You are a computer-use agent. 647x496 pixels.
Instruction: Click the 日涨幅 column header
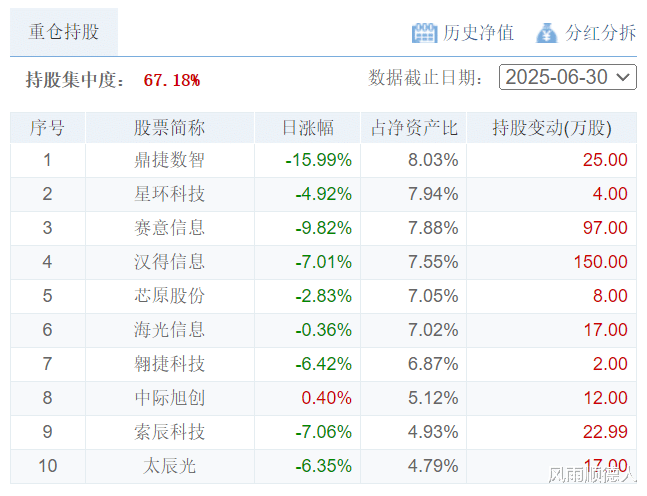(x=308, y=128)
